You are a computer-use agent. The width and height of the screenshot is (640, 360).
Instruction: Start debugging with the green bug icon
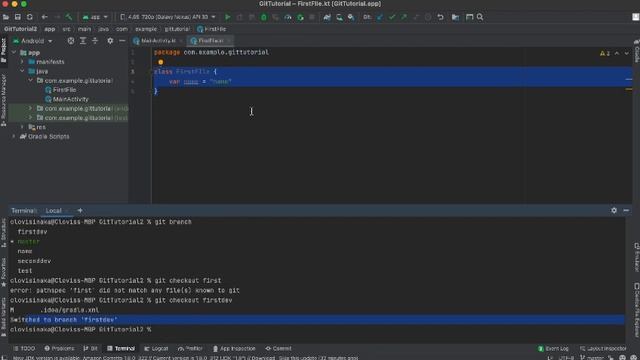264,17
